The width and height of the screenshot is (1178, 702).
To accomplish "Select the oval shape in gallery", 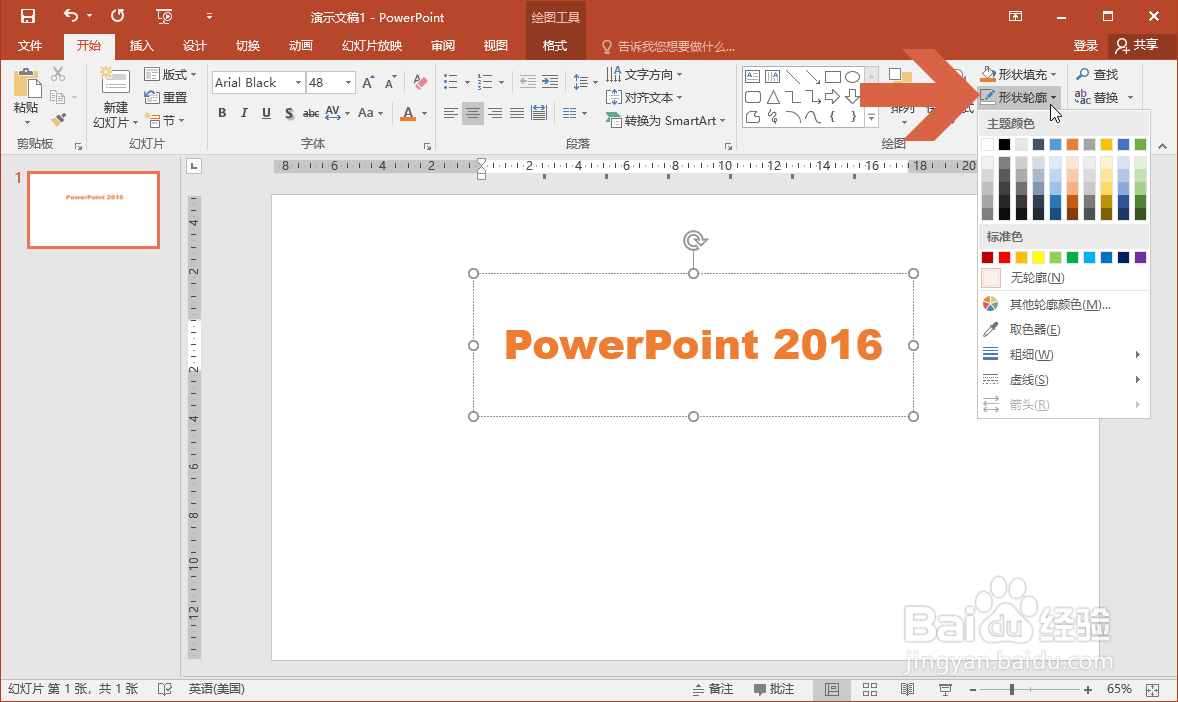I will pos(852,77).
